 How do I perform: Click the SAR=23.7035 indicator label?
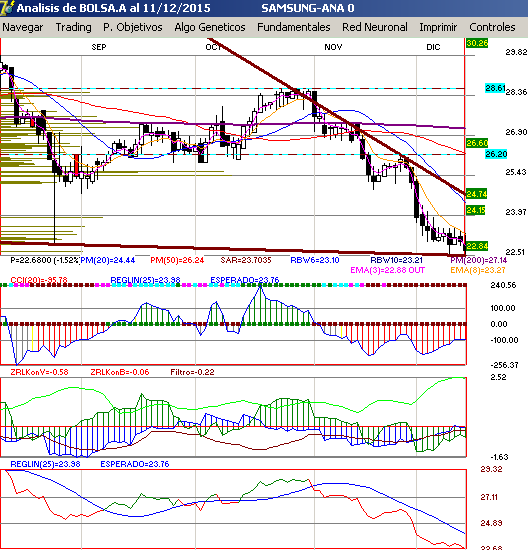(x=246, y=260)
